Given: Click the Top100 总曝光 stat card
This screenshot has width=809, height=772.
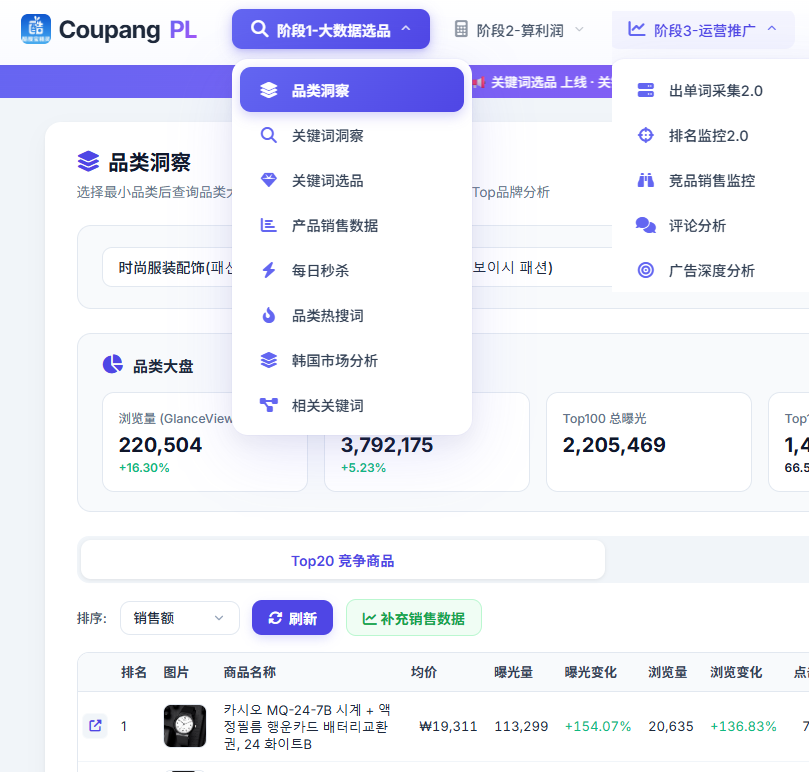Looking at the screenshot, I should pos(649,442).
